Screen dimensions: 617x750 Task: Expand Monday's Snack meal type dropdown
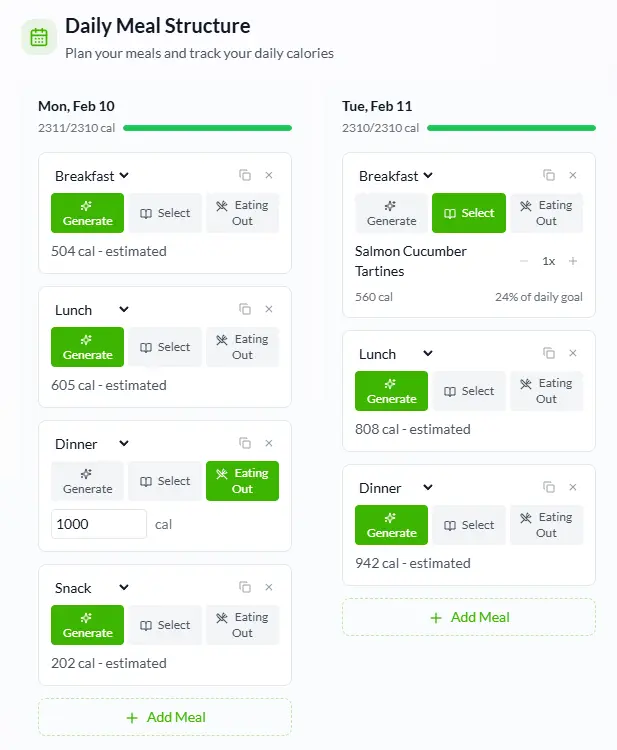pyautogui.click(x=92, y=588)
